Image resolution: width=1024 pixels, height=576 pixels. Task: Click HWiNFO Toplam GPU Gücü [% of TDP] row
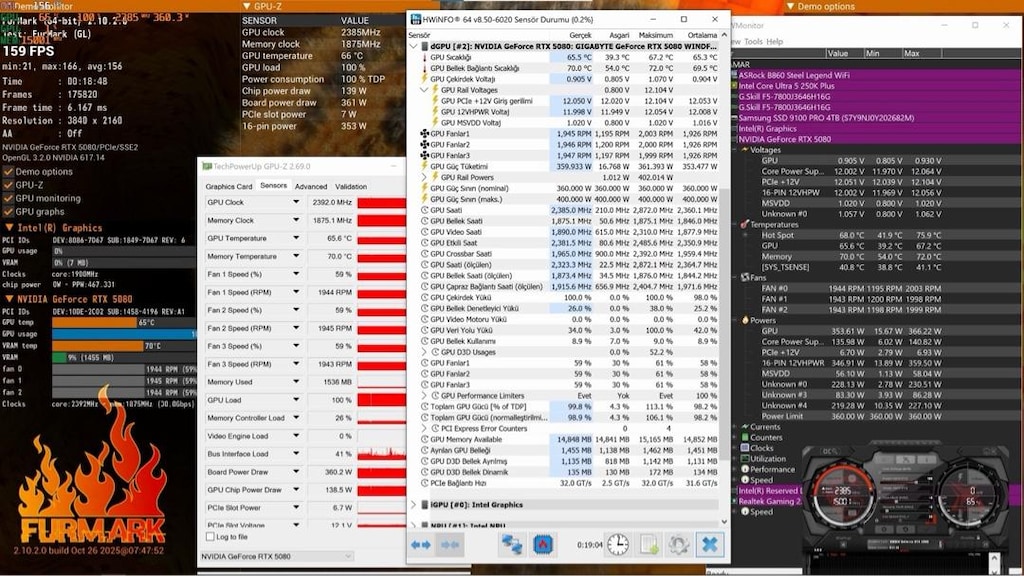coord(569,407)
